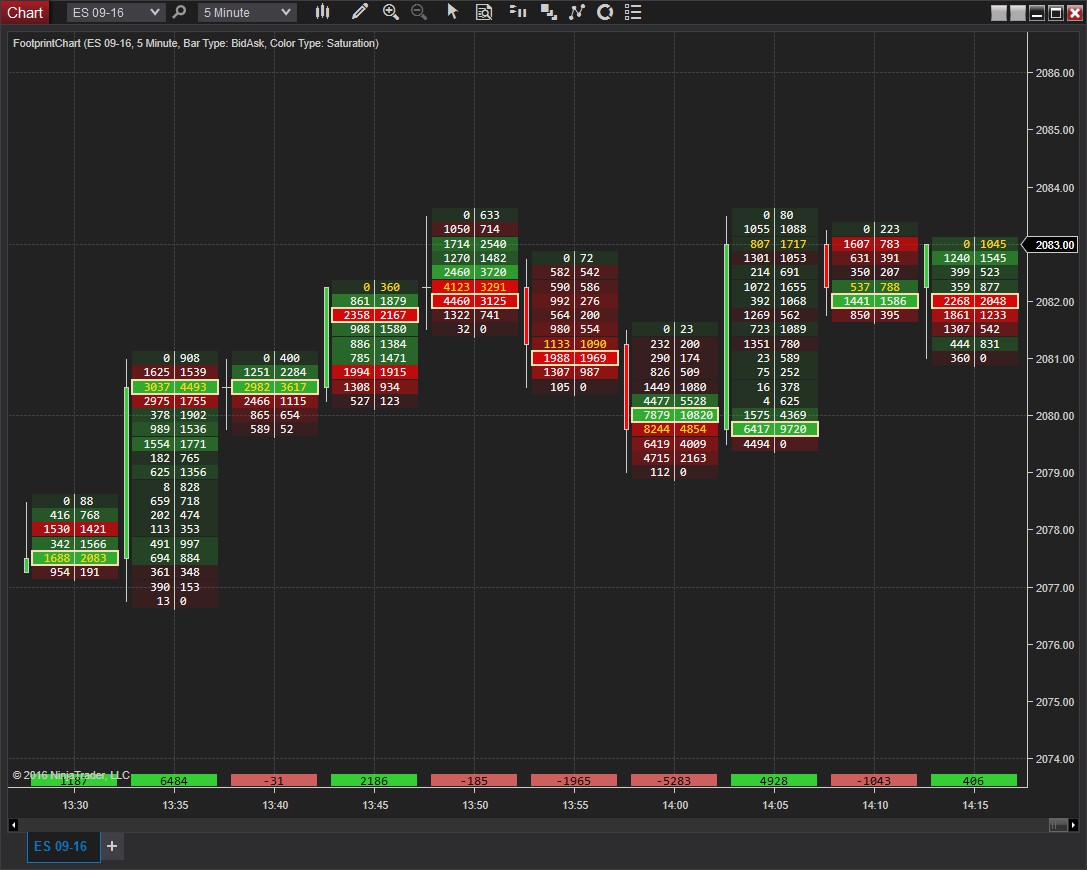Click the highlighted 2982 3617 footprint cell
This screenshot has height=870, width=1087.
coord(275,387)
